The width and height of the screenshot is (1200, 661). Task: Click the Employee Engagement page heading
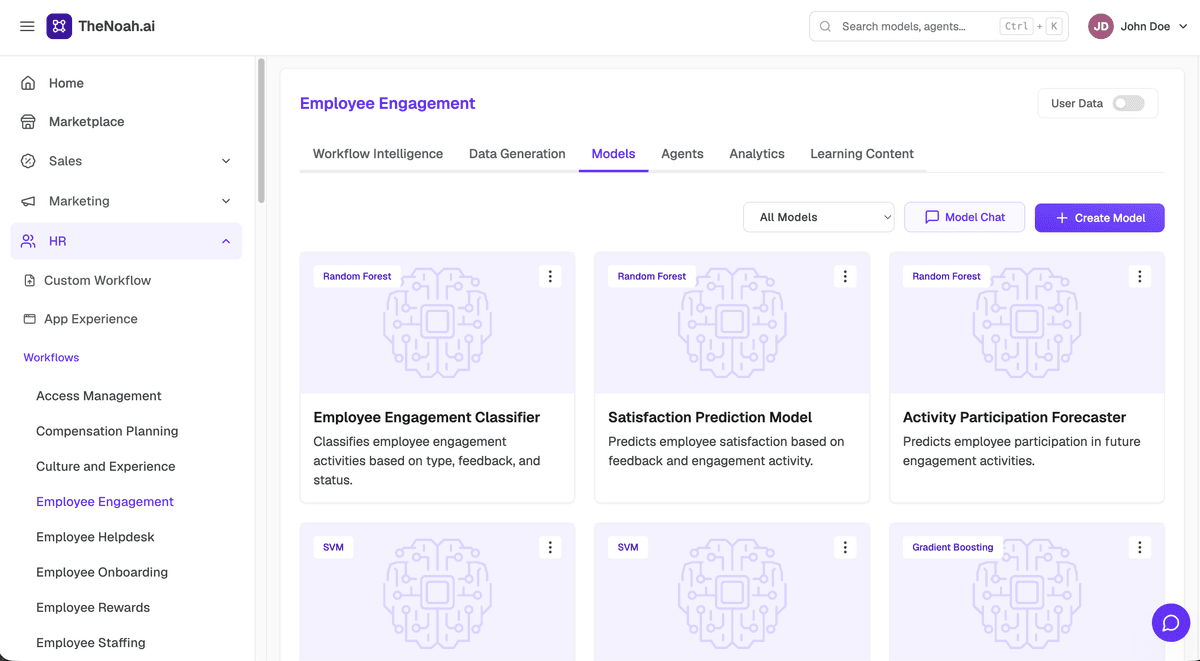[387, 103]
